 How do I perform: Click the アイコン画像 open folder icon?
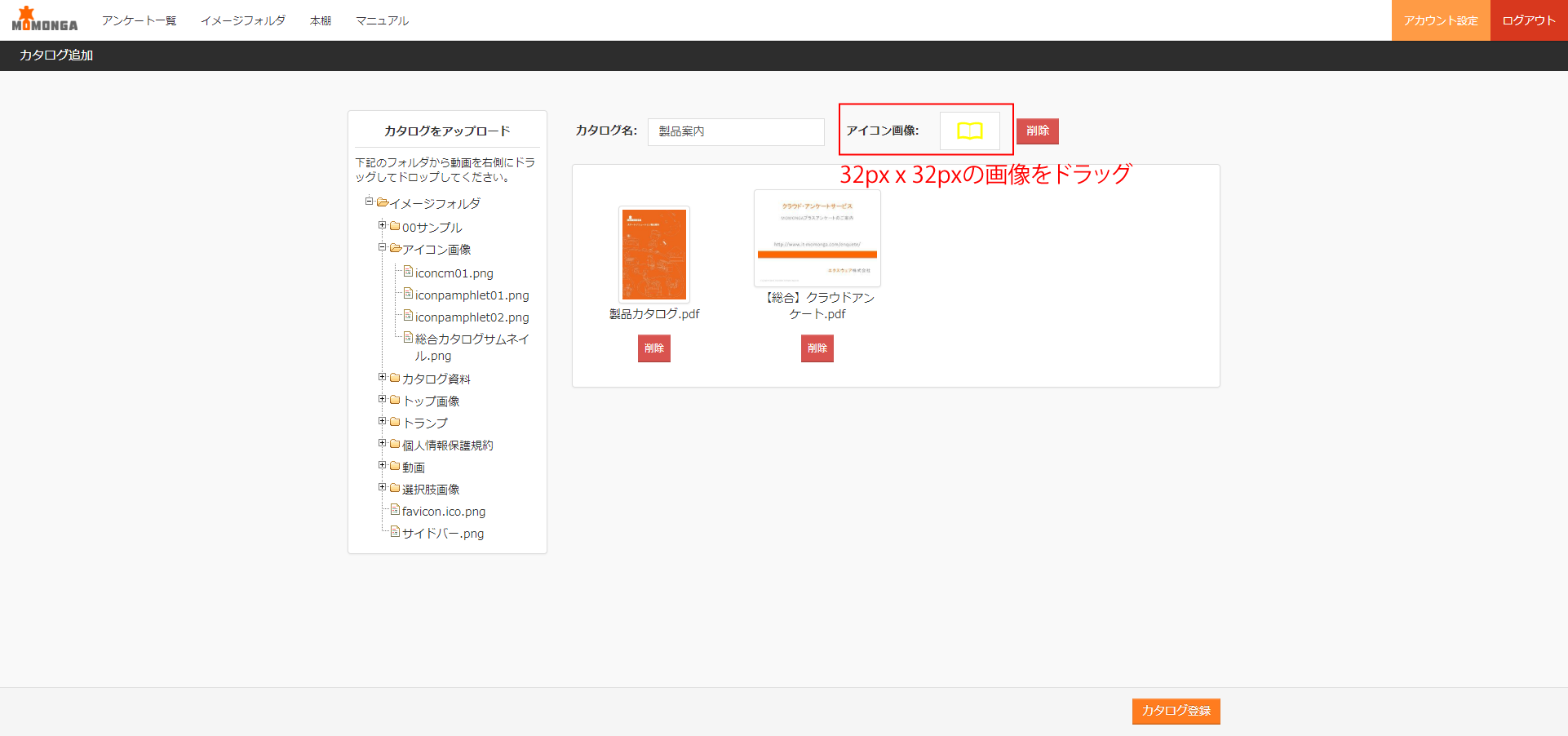point(395,248)
